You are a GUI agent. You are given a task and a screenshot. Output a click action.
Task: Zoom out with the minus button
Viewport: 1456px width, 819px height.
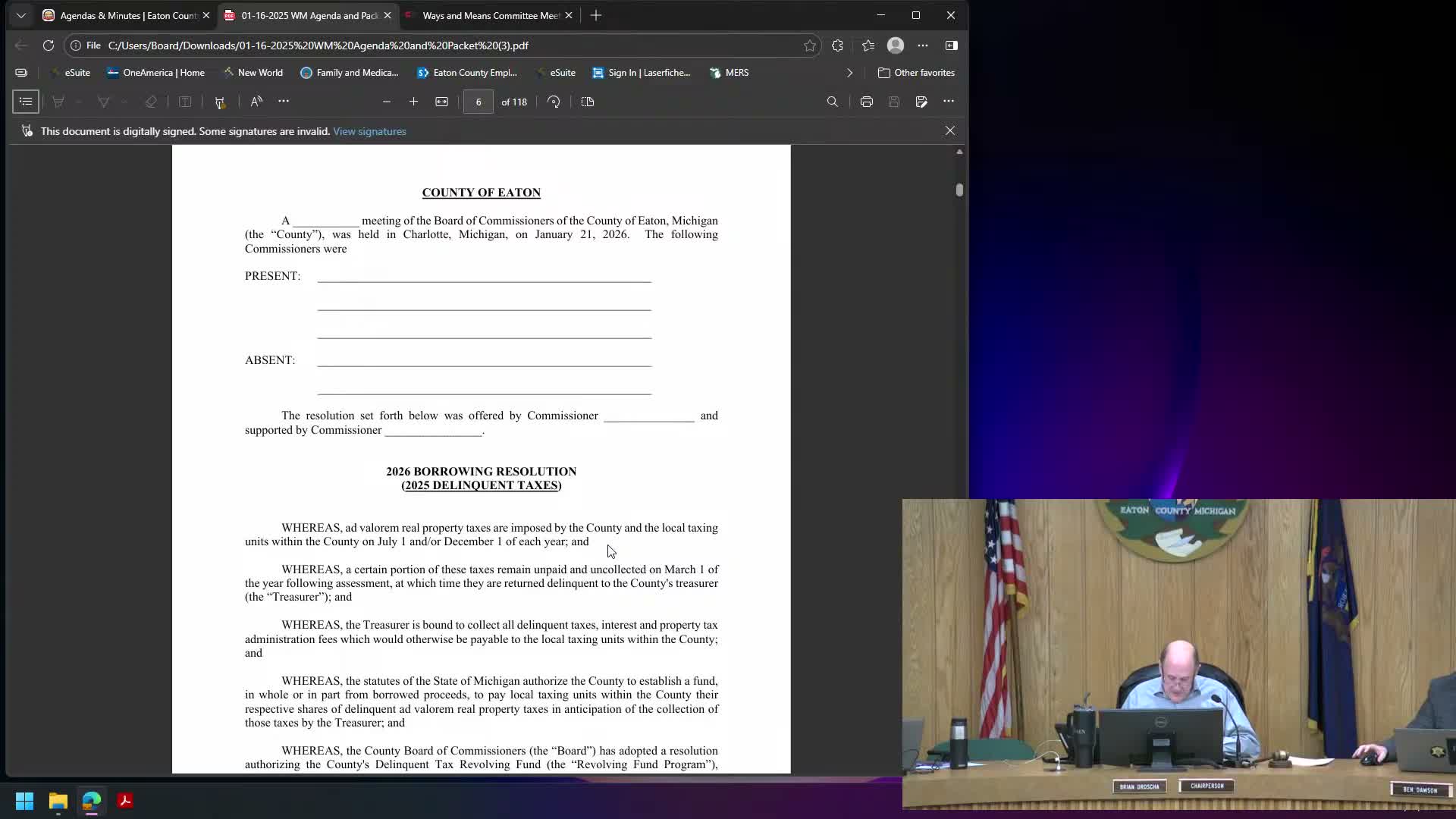387,102
